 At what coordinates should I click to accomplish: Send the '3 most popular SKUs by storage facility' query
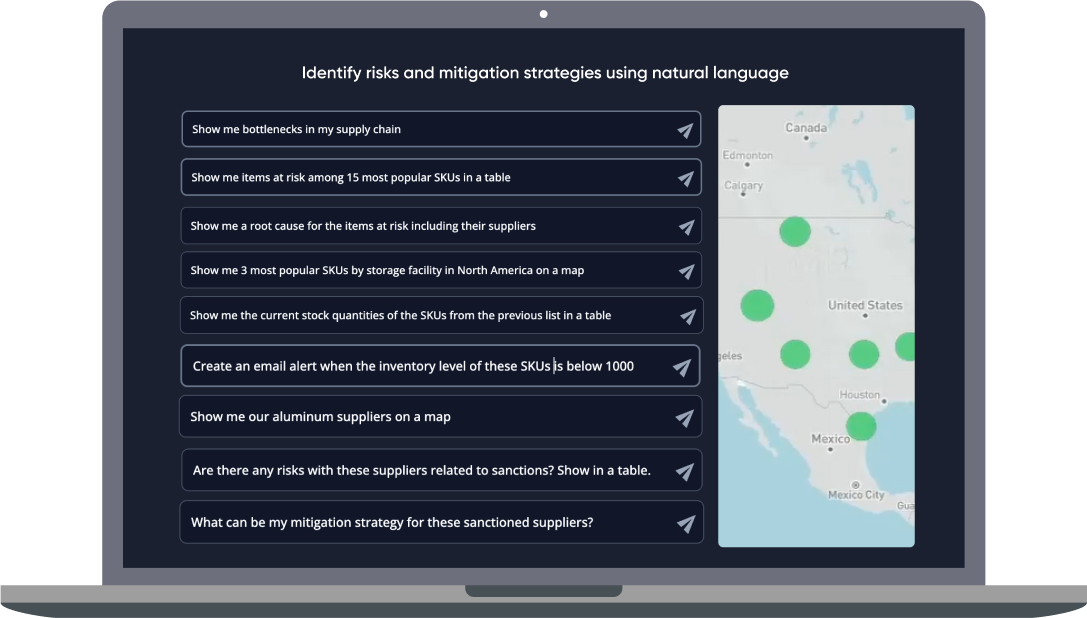(x=686, y=271)
